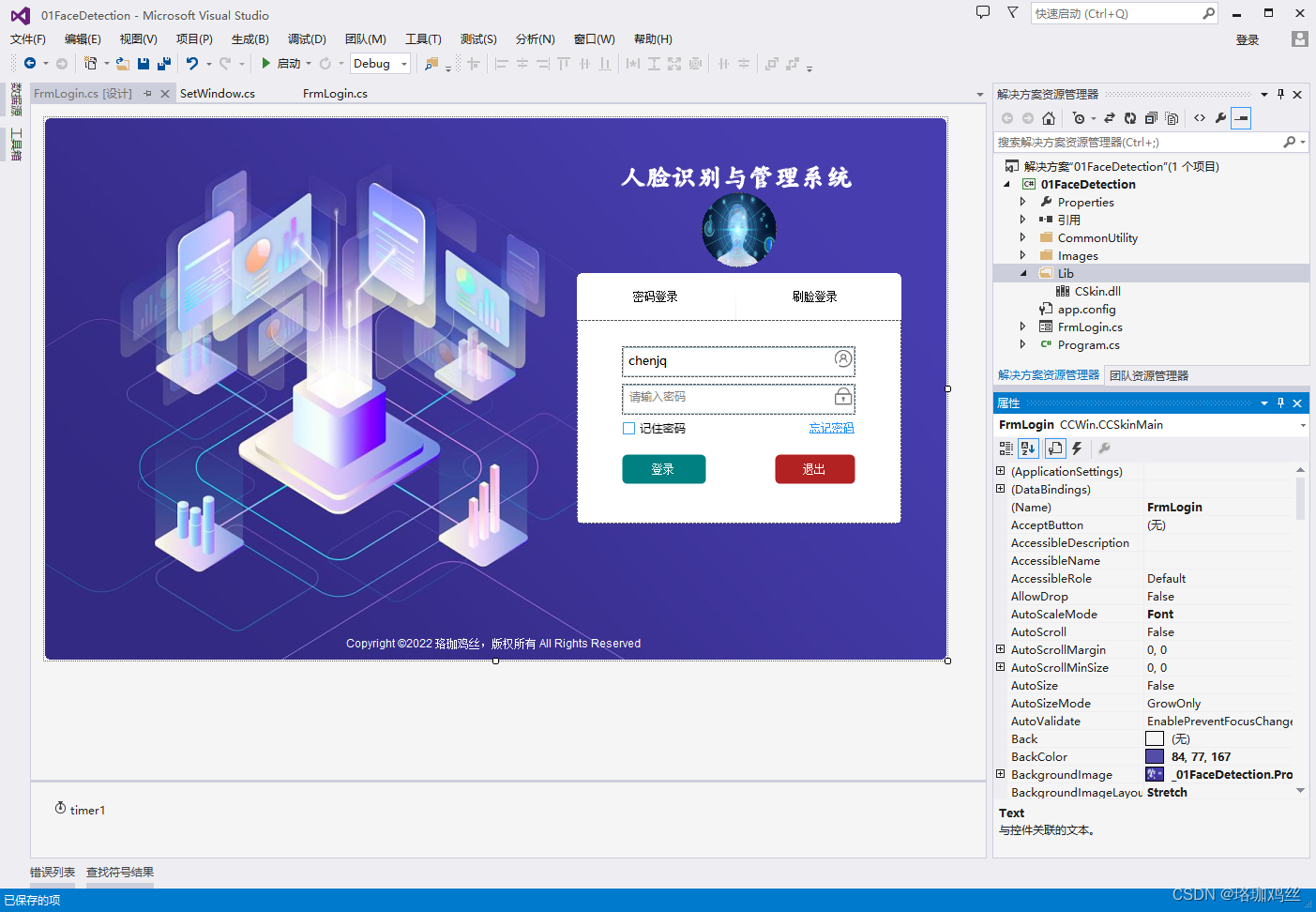The height and width of the screenshot is (912, 1316).
Task: Toggle the categorized property view icon
Action: tap(1006, 448)
